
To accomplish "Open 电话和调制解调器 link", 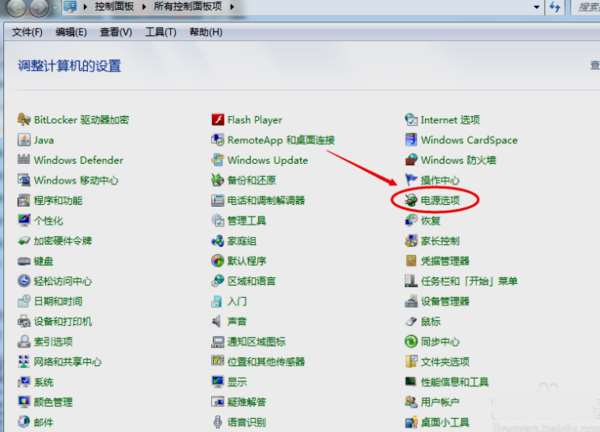I will click(x=266, y=201).
